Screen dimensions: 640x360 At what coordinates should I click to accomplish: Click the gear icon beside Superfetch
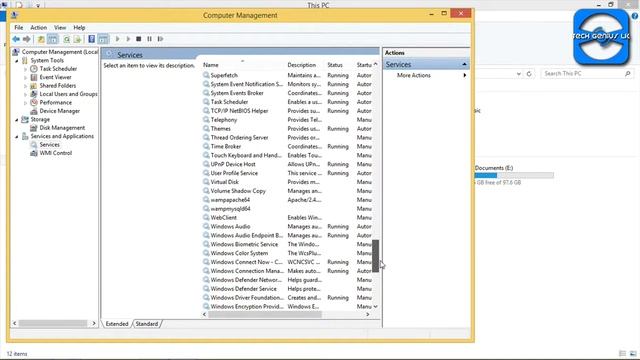click(x=206, y=75)
